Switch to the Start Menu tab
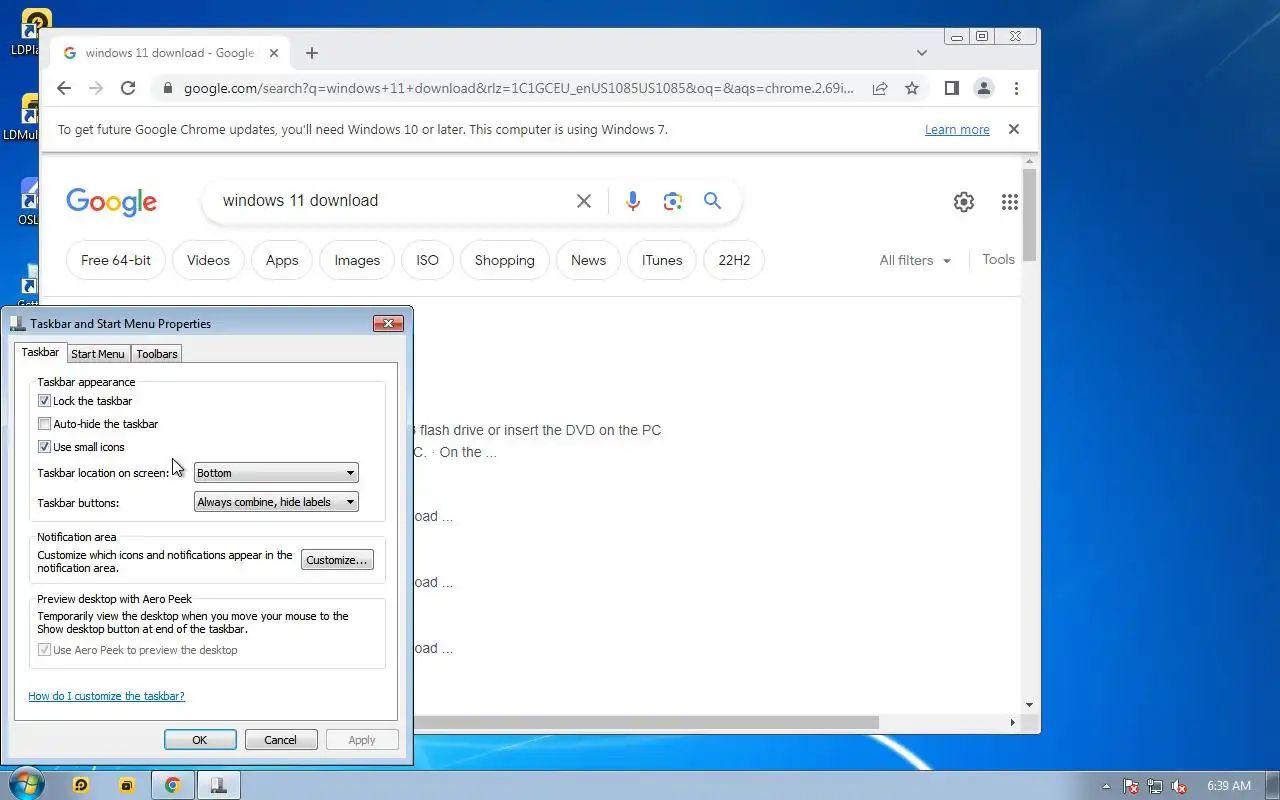Screen dimensions: 1280x800 pos(98,354)
